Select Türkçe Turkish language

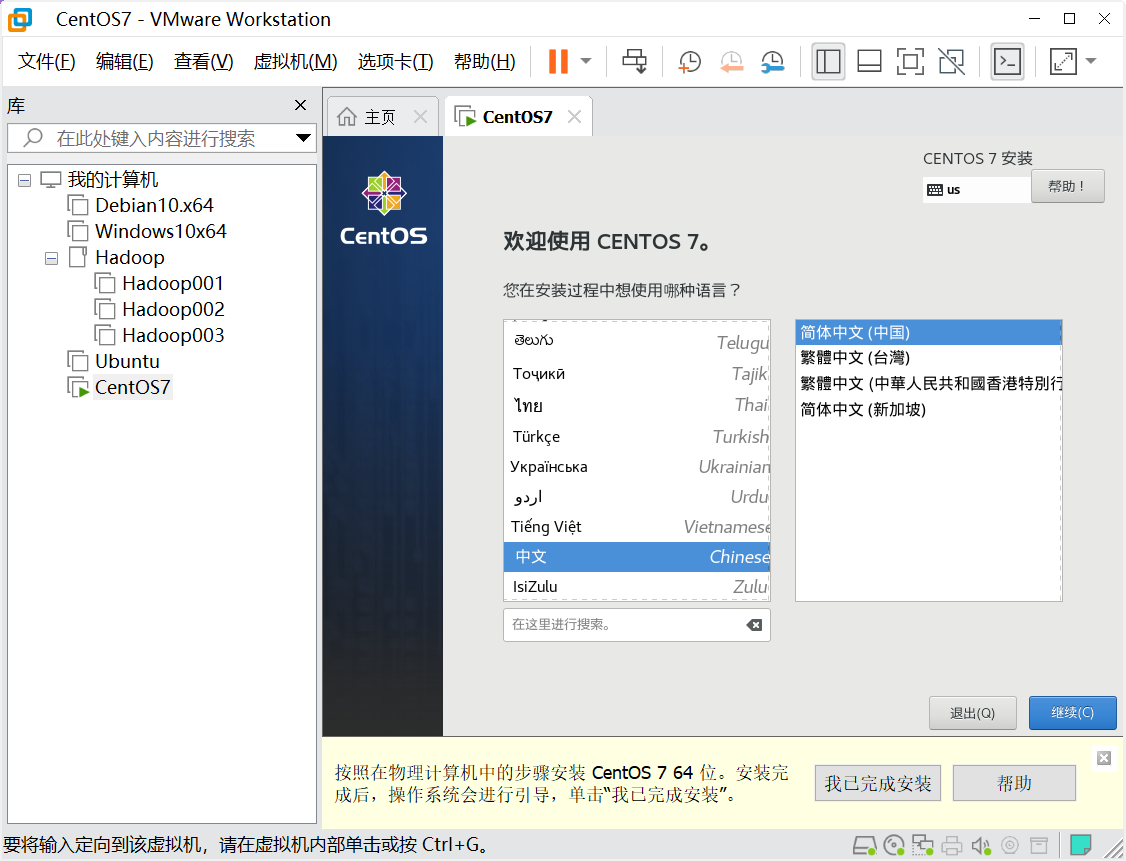pos(637,436)
